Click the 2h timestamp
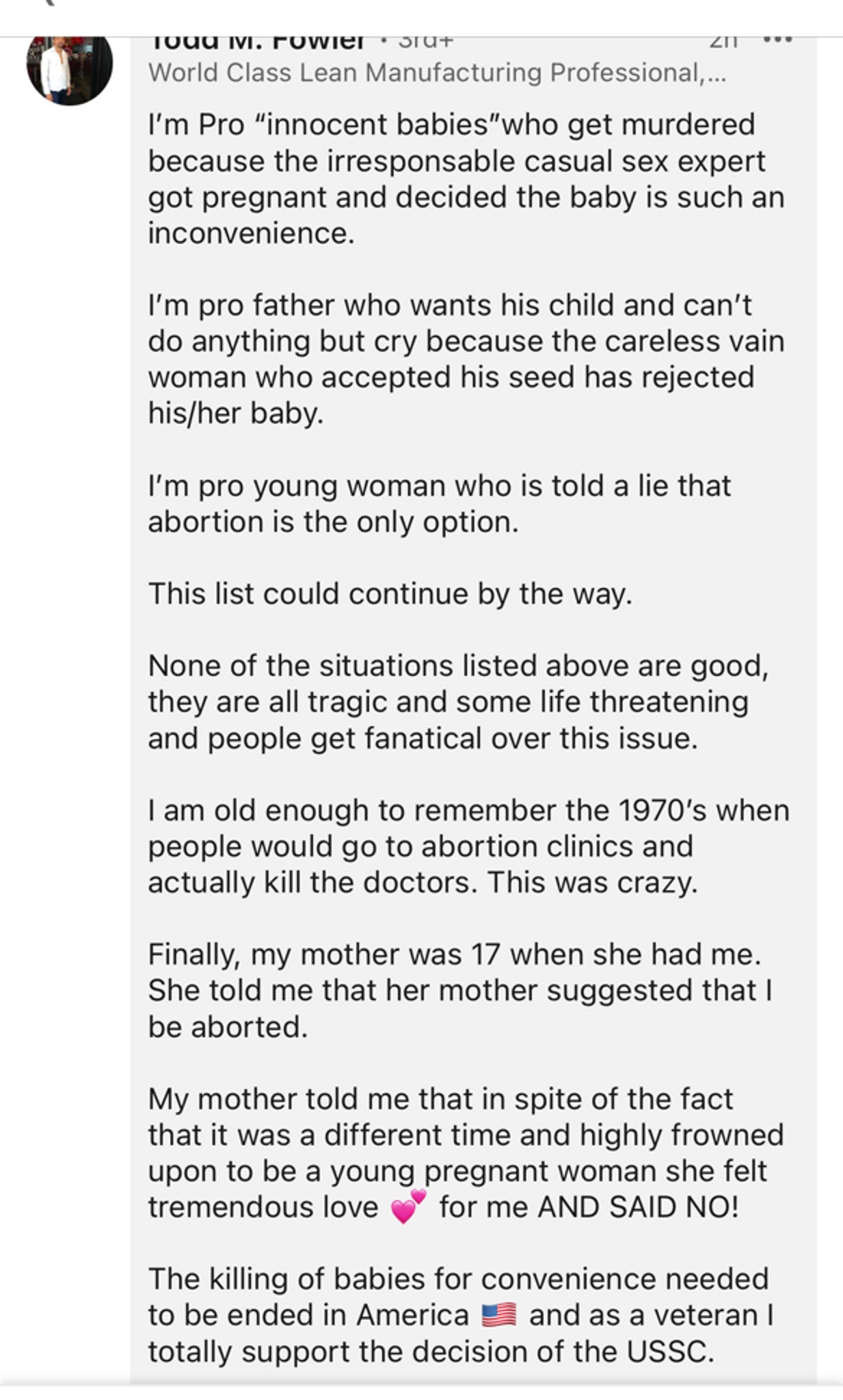The image size is (843, 1400). (x=724, y=42)
